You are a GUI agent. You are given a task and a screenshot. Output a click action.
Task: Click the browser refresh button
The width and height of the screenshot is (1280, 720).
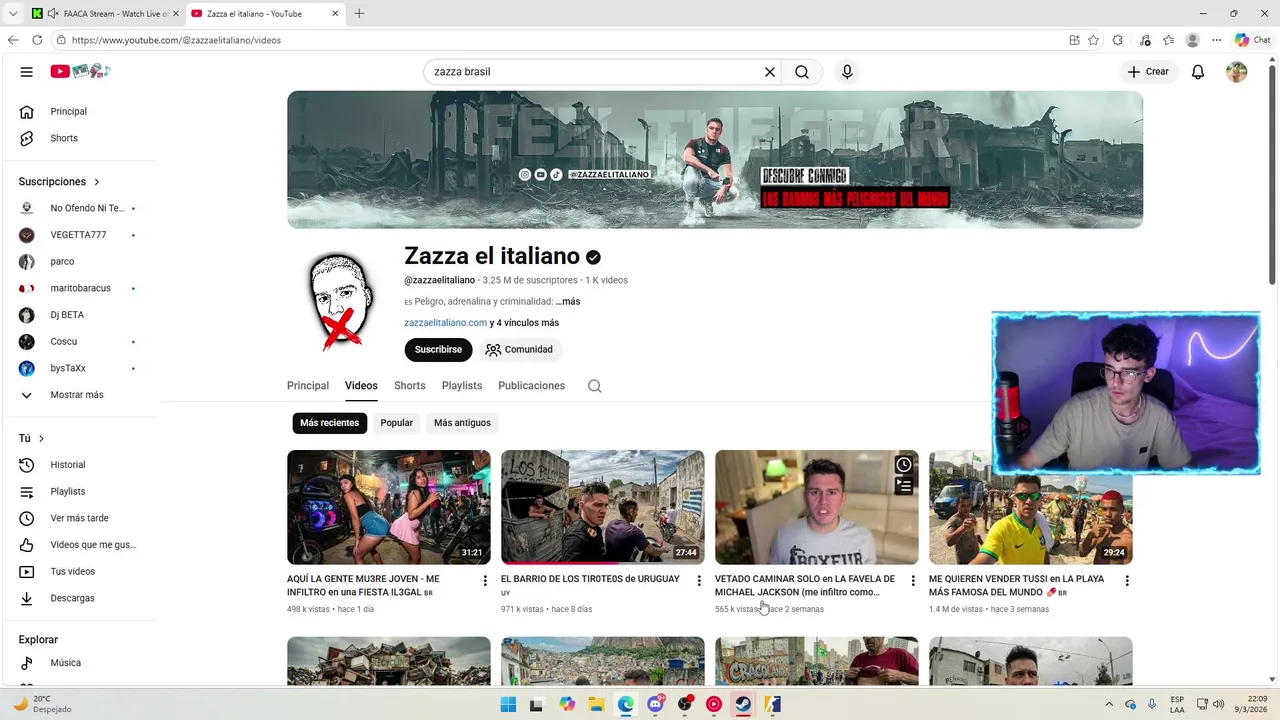point(37,40)
